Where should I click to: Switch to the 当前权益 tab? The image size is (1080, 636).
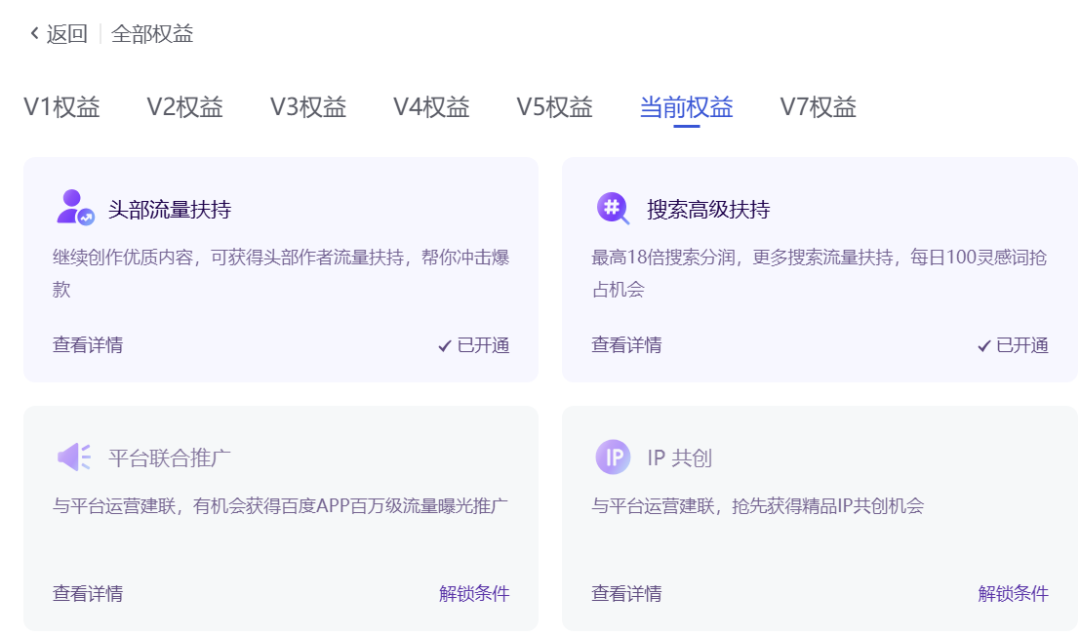tap(686, 107)
